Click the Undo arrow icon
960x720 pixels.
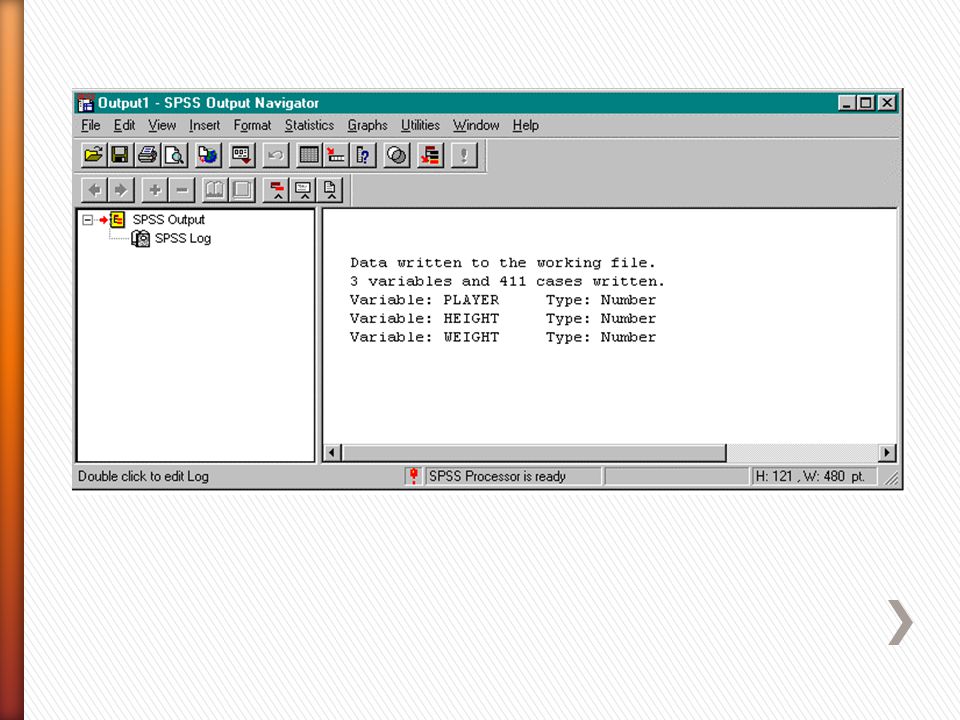coord(276,155)
